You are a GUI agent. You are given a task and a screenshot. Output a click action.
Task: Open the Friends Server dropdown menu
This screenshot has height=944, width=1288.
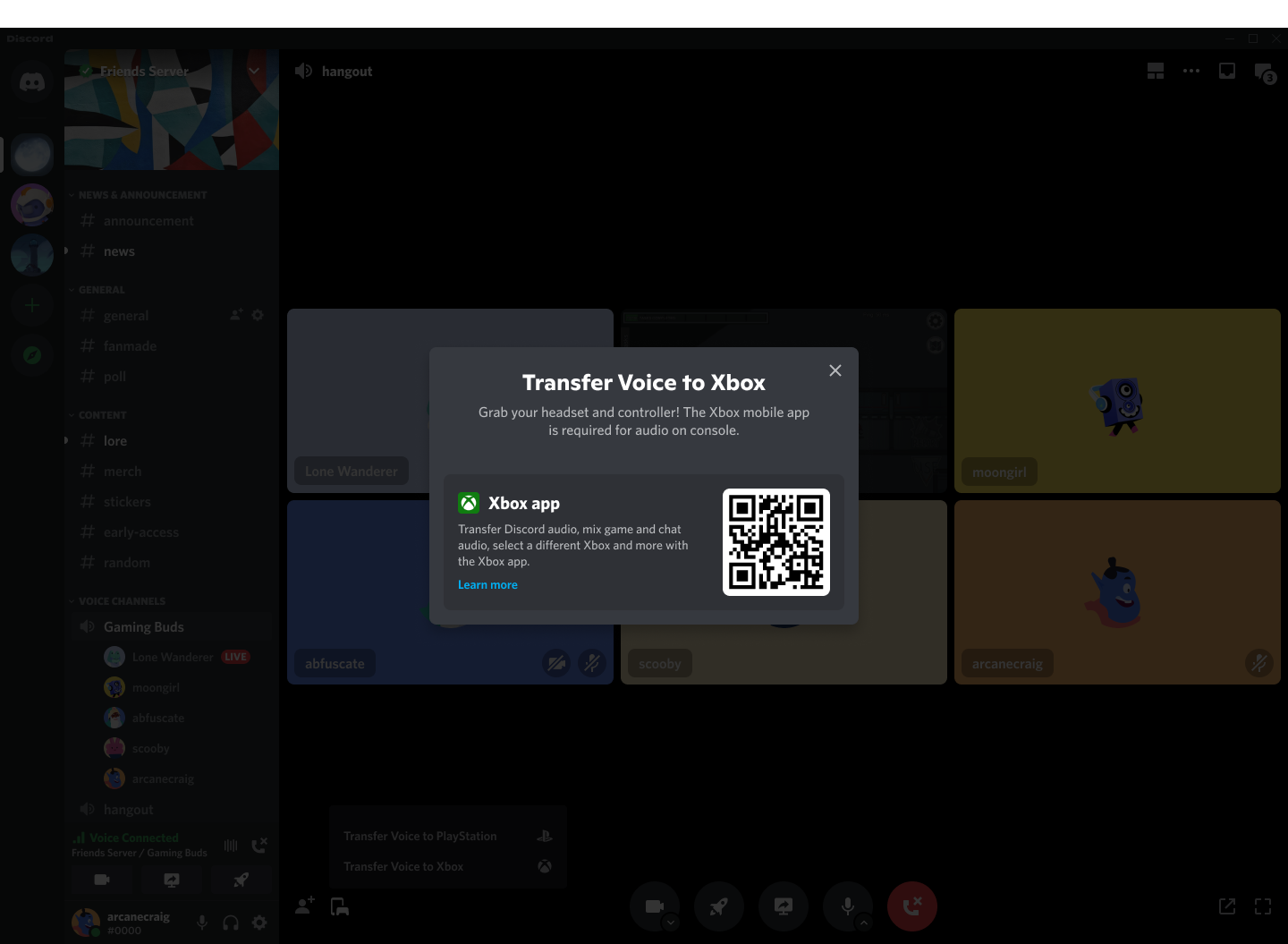[254, 71]
